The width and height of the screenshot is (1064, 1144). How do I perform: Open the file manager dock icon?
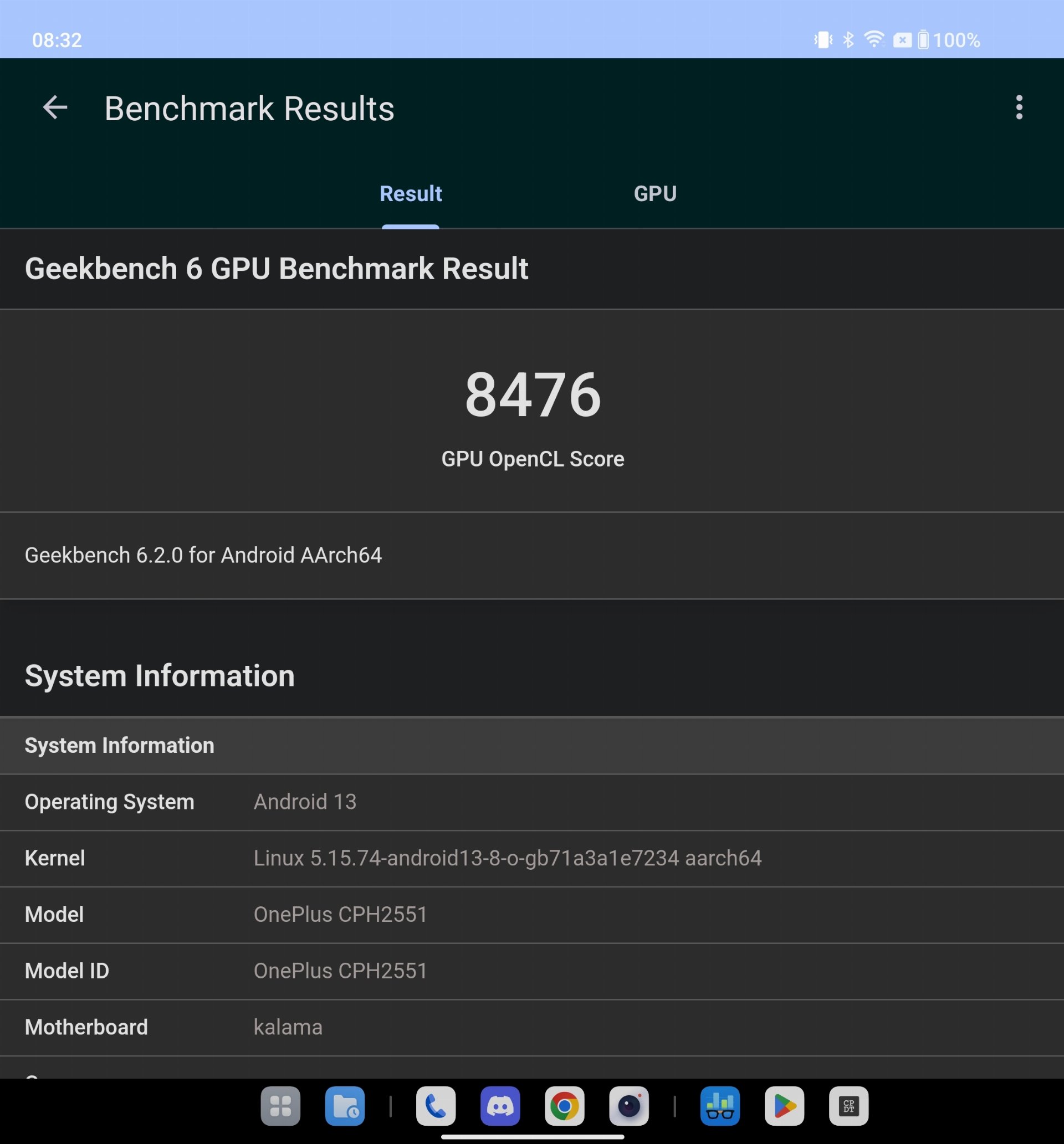click(x=345, y=1105)
